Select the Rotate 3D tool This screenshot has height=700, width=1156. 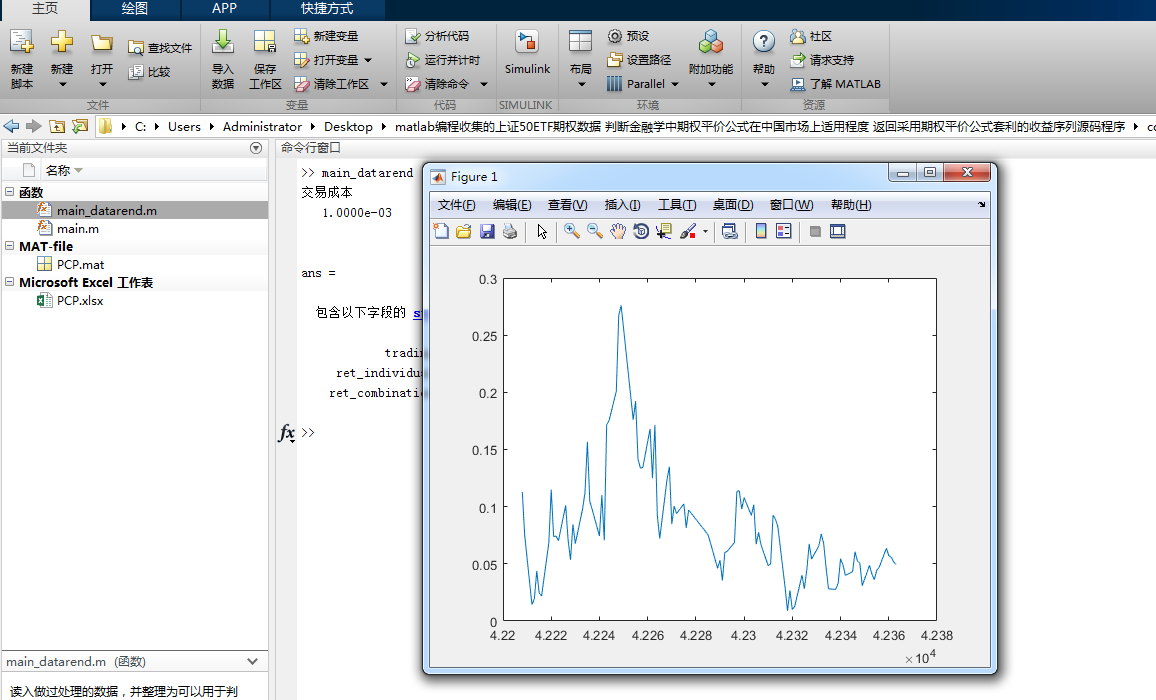[641, 232]
